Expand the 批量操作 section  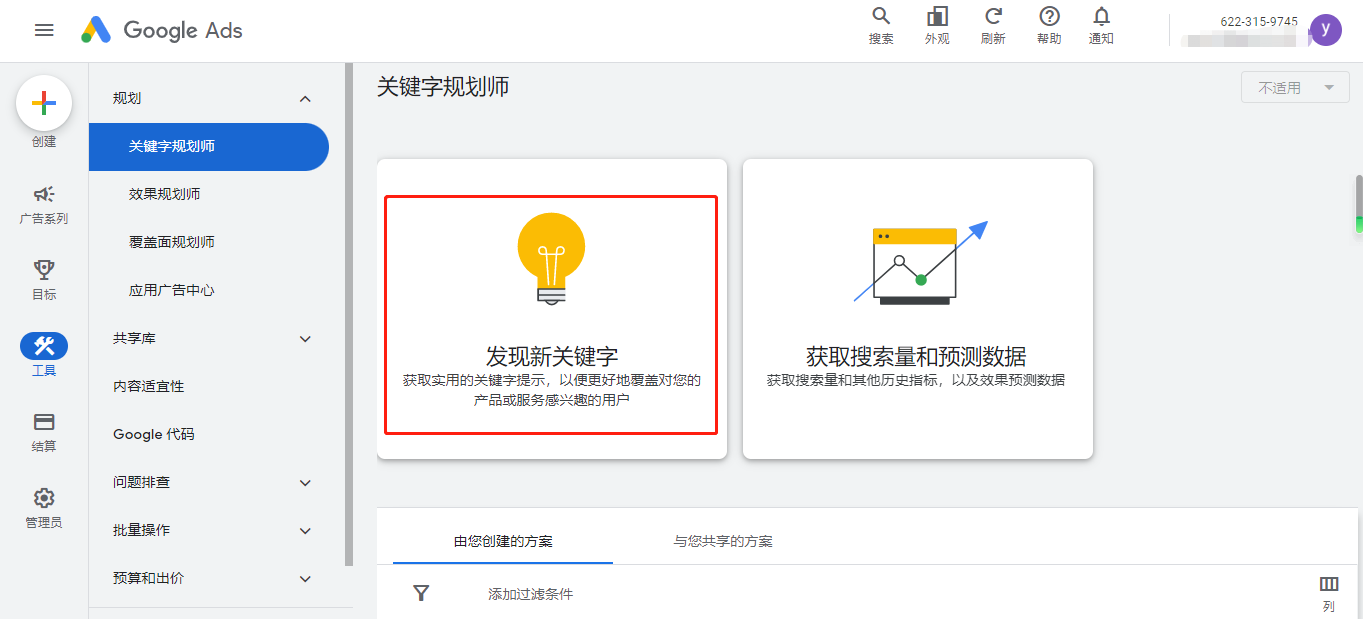pos(306,531)
